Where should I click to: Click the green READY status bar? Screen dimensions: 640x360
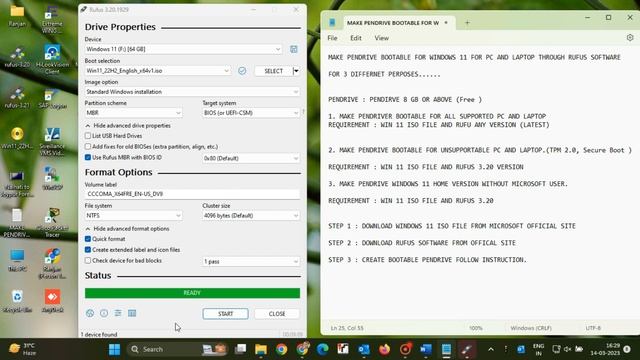click(192, 293)
